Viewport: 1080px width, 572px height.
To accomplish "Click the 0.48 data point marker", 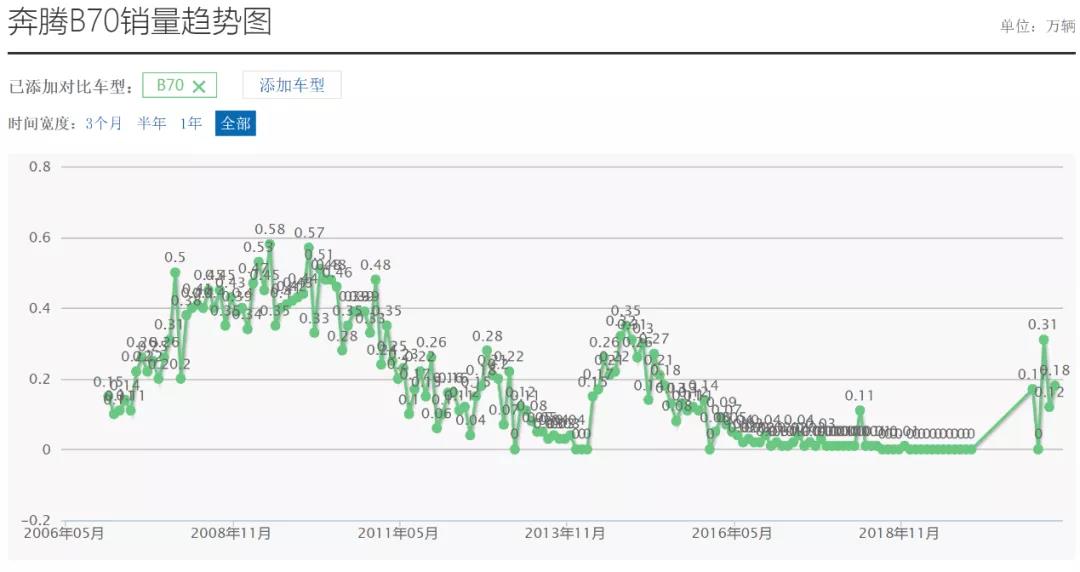I will click(x=375, y=280).
